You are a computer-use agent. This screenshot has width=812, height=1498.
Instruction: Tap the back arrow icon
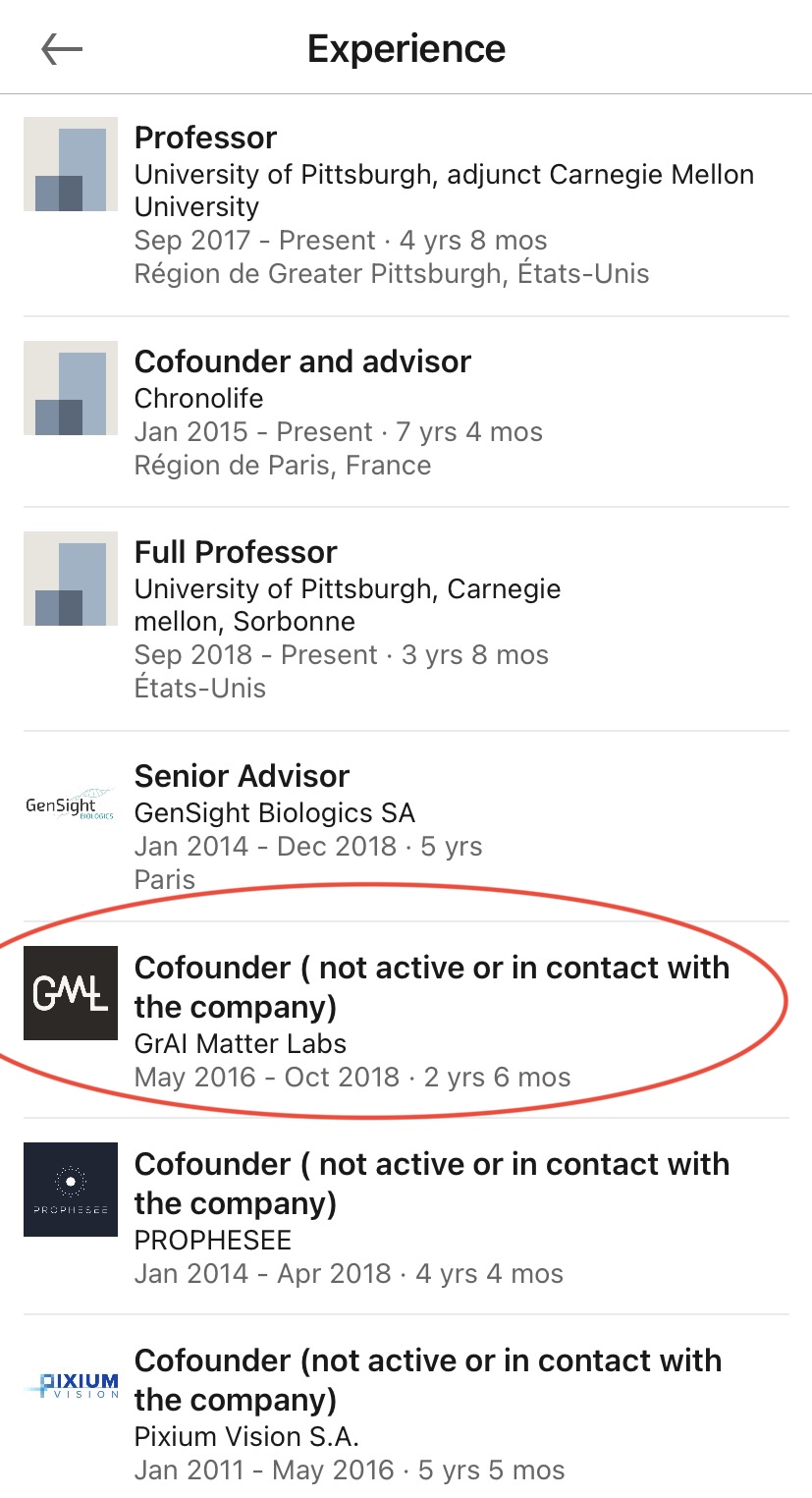click(x=62, y=49)
